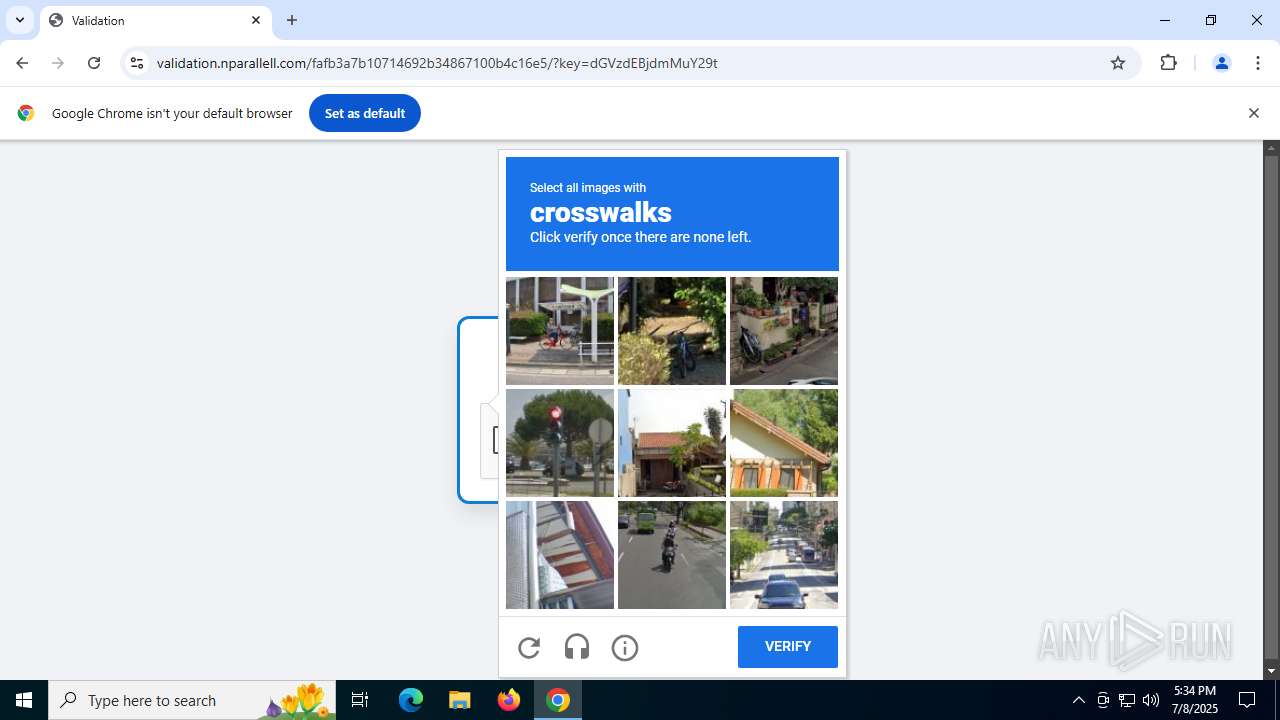The height and width of the screenshot is (720, 1280).
Task: Open volume control tray icon
Action: pyautogui.click(x=1151, y=700)
